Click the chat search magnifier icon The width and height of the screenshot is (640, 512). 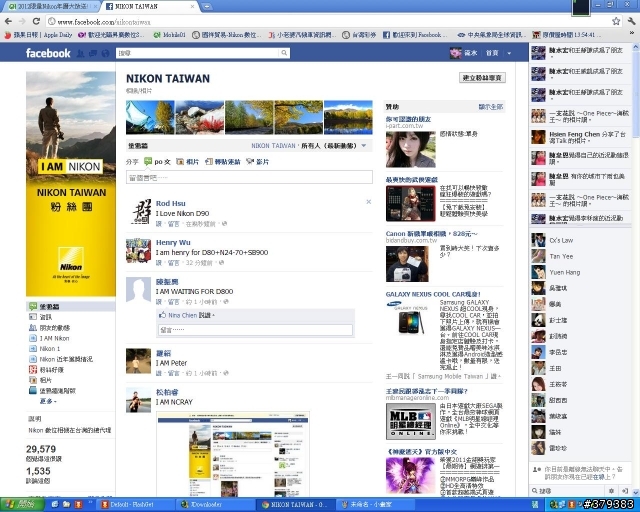(535, 490)
